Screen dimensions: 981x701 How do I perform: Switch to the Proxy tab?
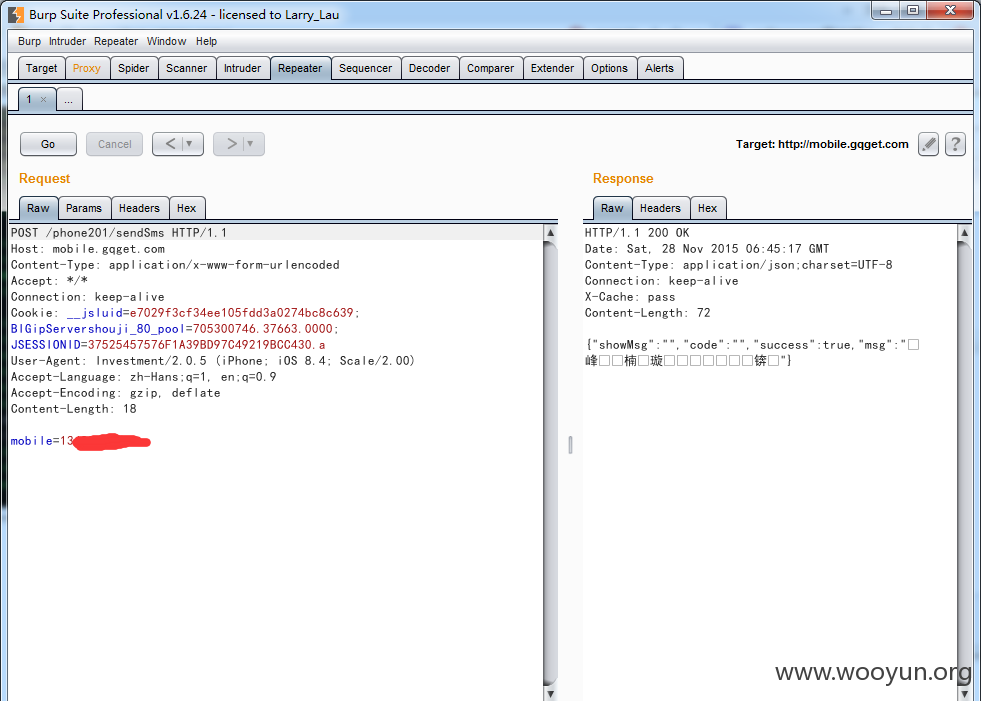click(86, 68)
